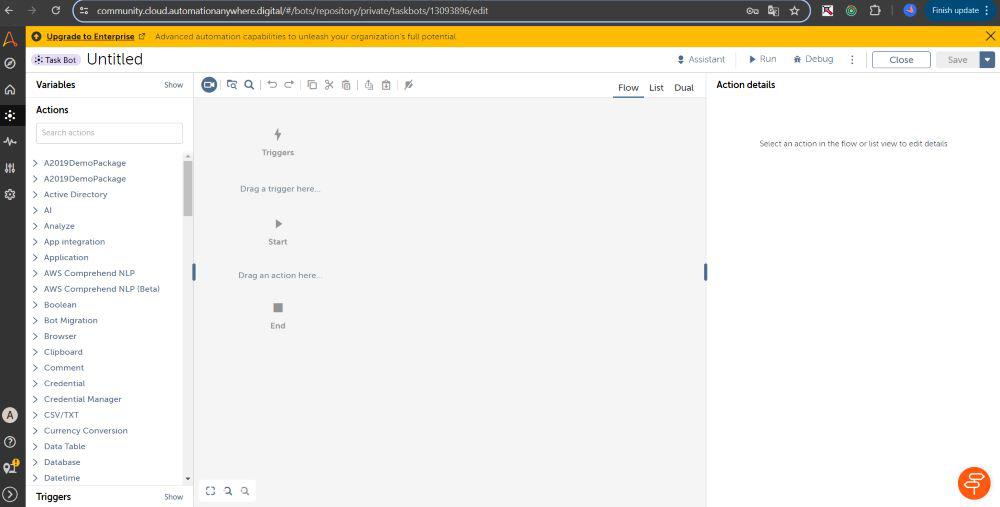Collapse the Action details panel handle
The image size is (1000, 507).
705,272
